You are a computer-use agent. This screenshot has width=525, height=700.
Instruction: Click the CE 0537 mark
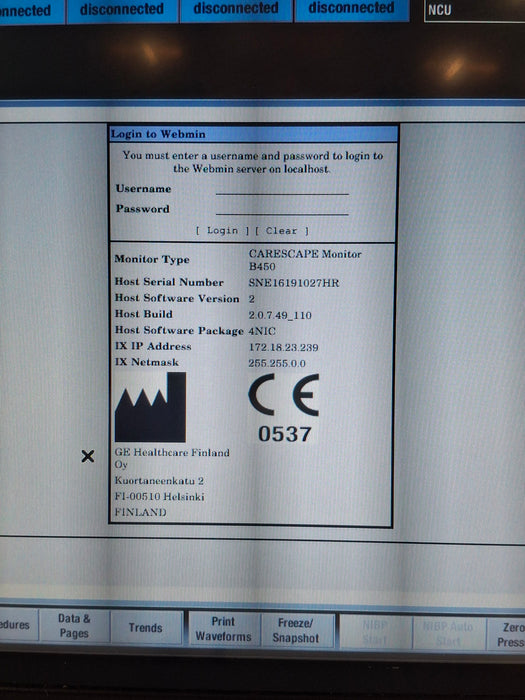click(284, 408)
